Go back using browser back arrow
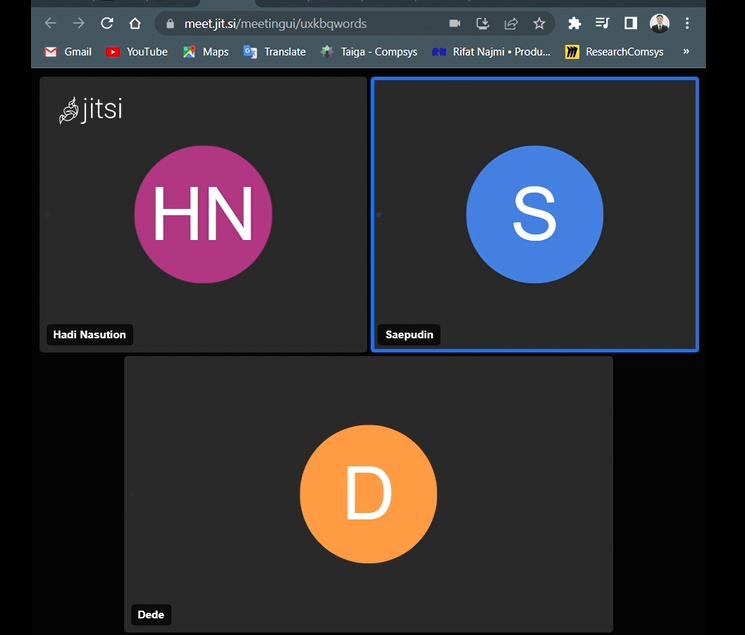Viewport: 745px width, 635px height. [x=50, y=23]
